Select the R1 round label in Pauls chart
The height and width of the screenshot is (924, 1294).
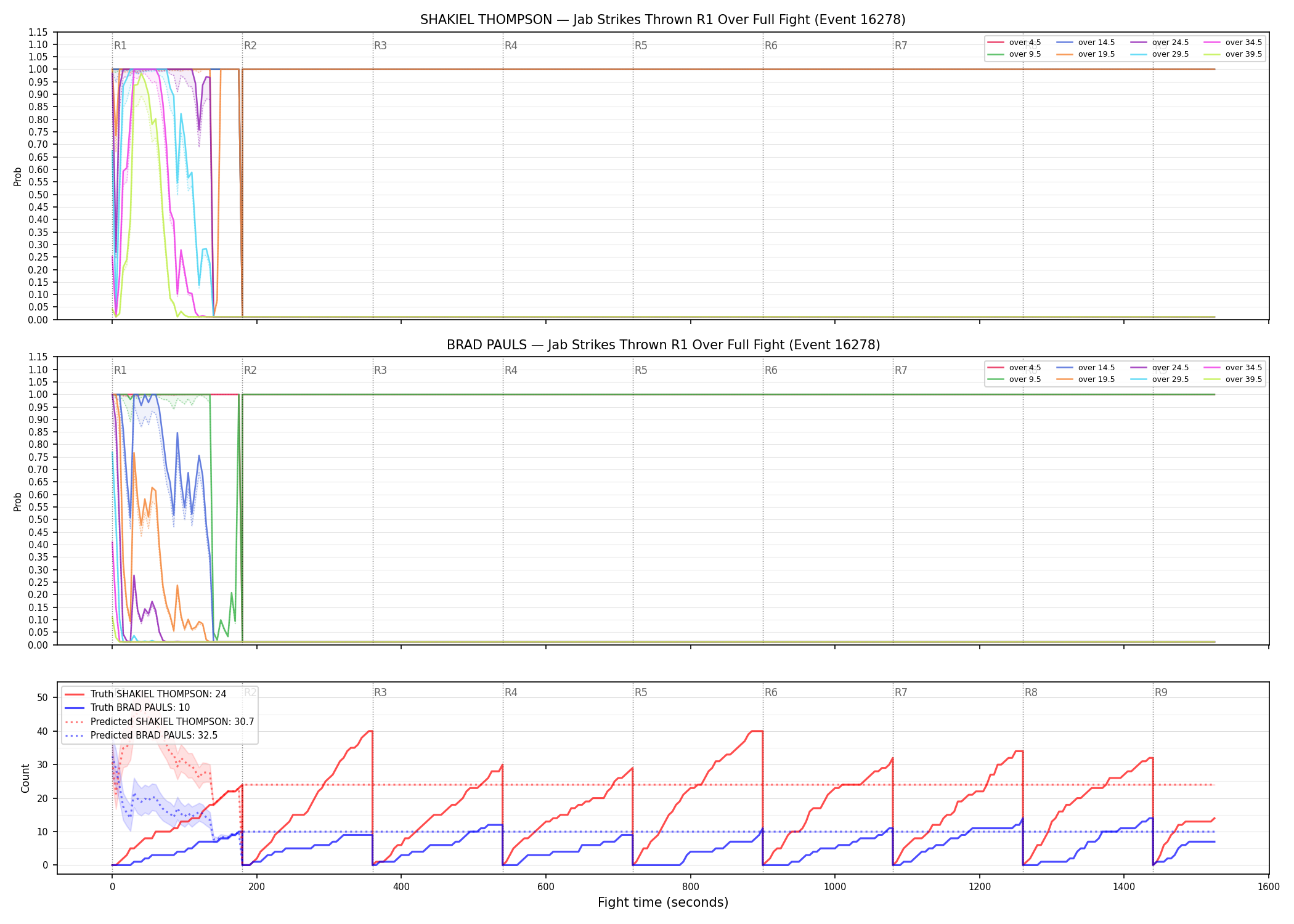[x=120, y=370]
